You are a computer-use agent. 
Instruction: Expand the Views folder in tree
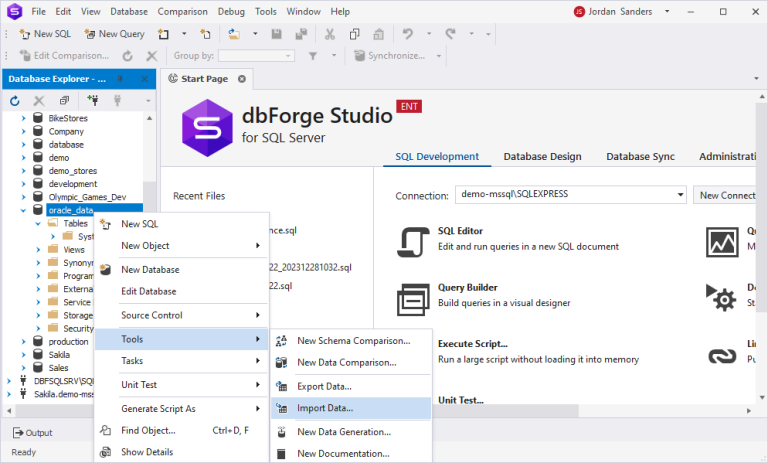pos(39,250)
